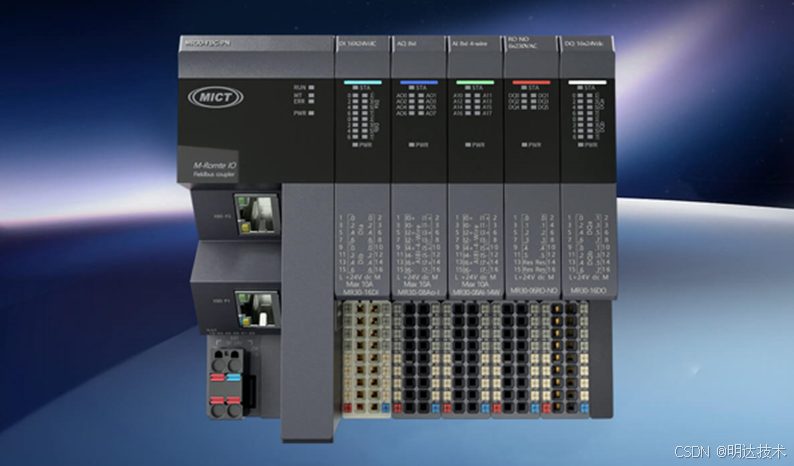Select the cyan color bar on DI module
794x466 pixels.
point(363,82)
